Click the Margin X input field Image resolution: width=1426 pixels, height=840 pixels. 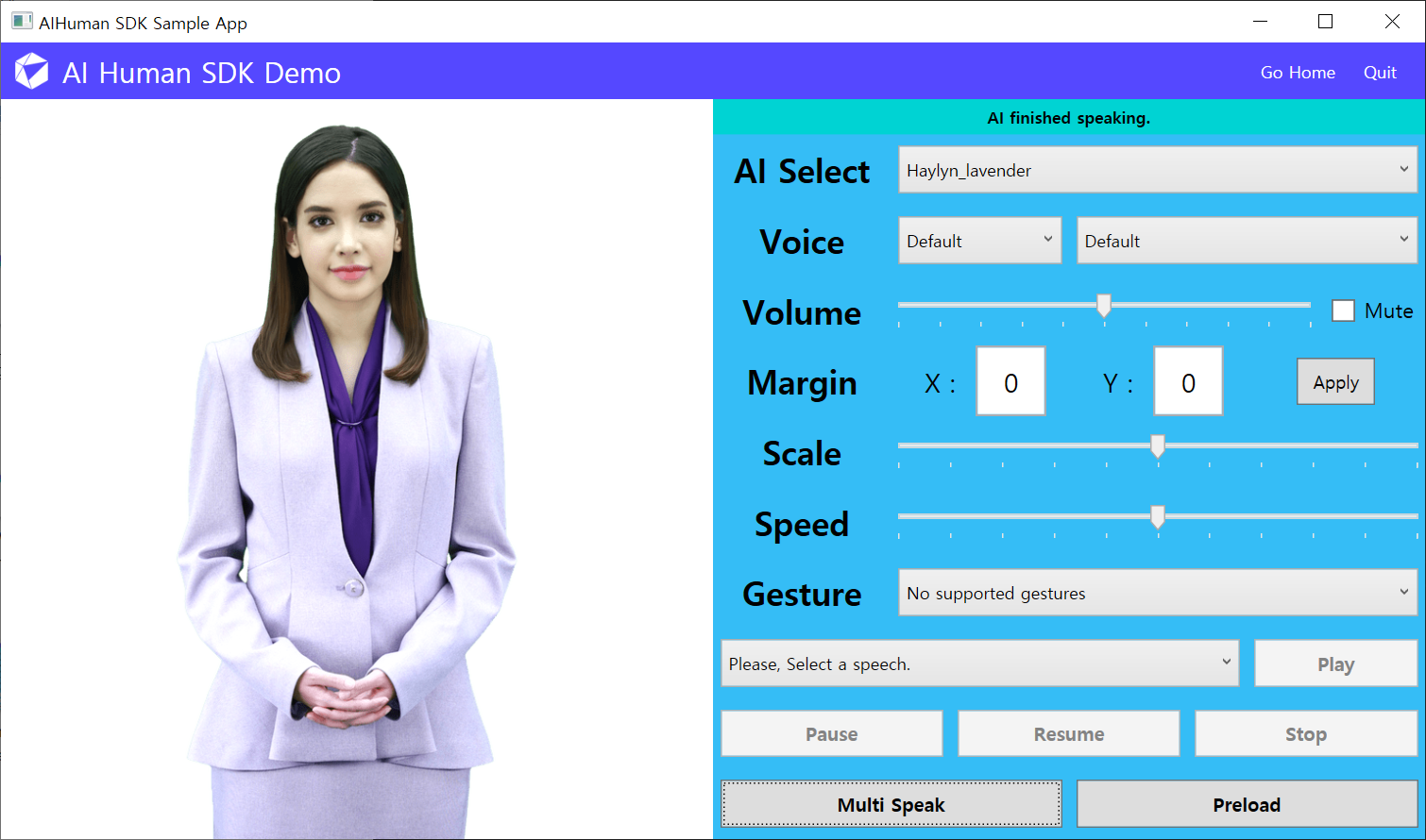pos(1010,381)
